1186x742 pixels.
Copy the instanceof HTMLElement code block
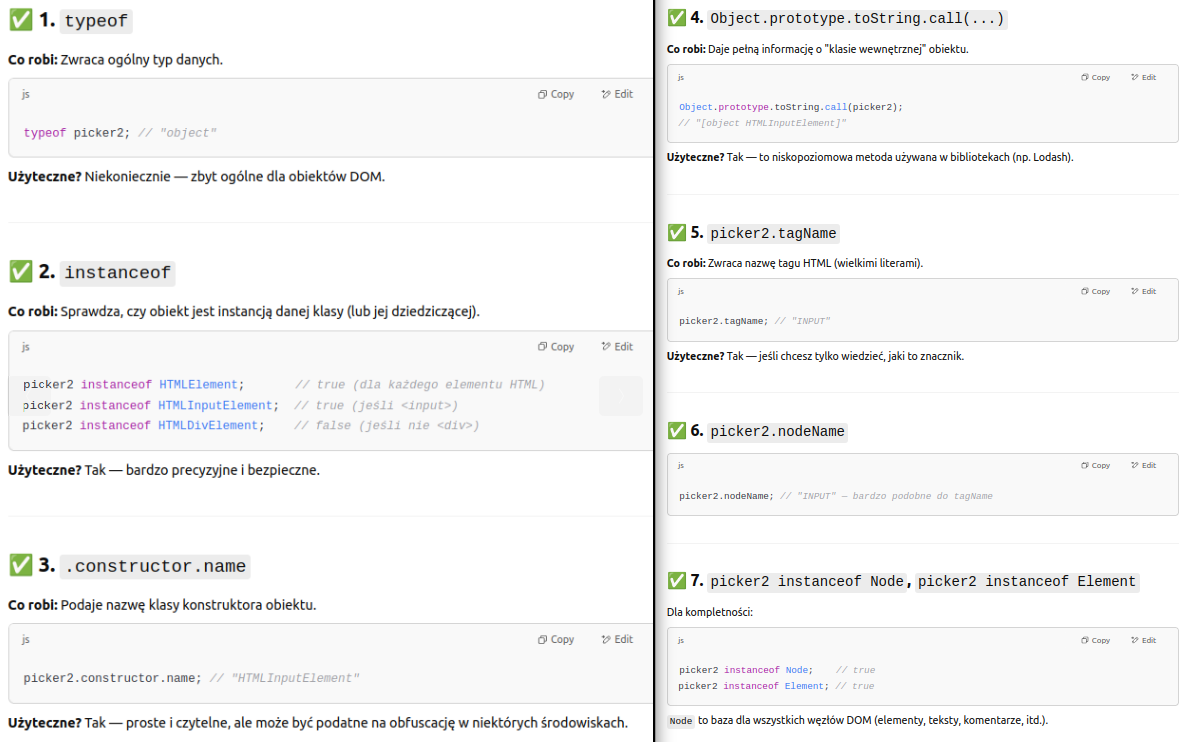(x=556, y=347)
